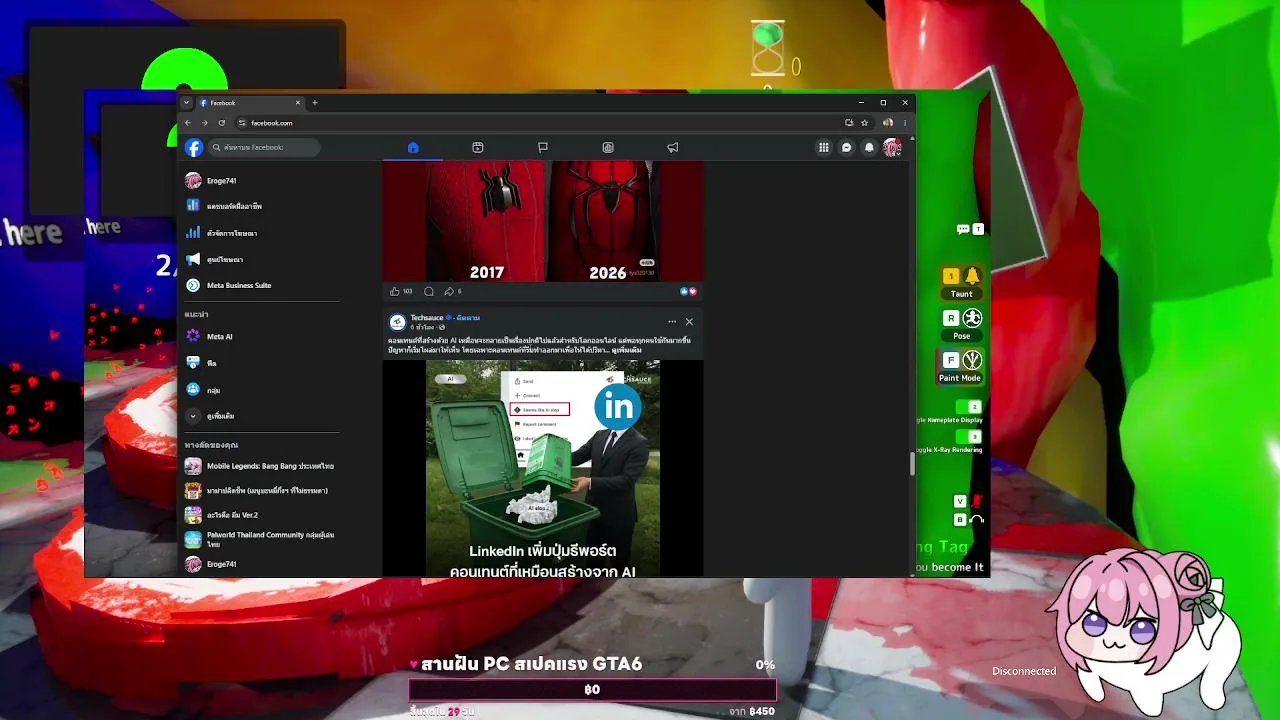Viewport: 1280px width, 720px height.
Task: Click the Taunt bell in the game
Action: (x=972, y=276)
